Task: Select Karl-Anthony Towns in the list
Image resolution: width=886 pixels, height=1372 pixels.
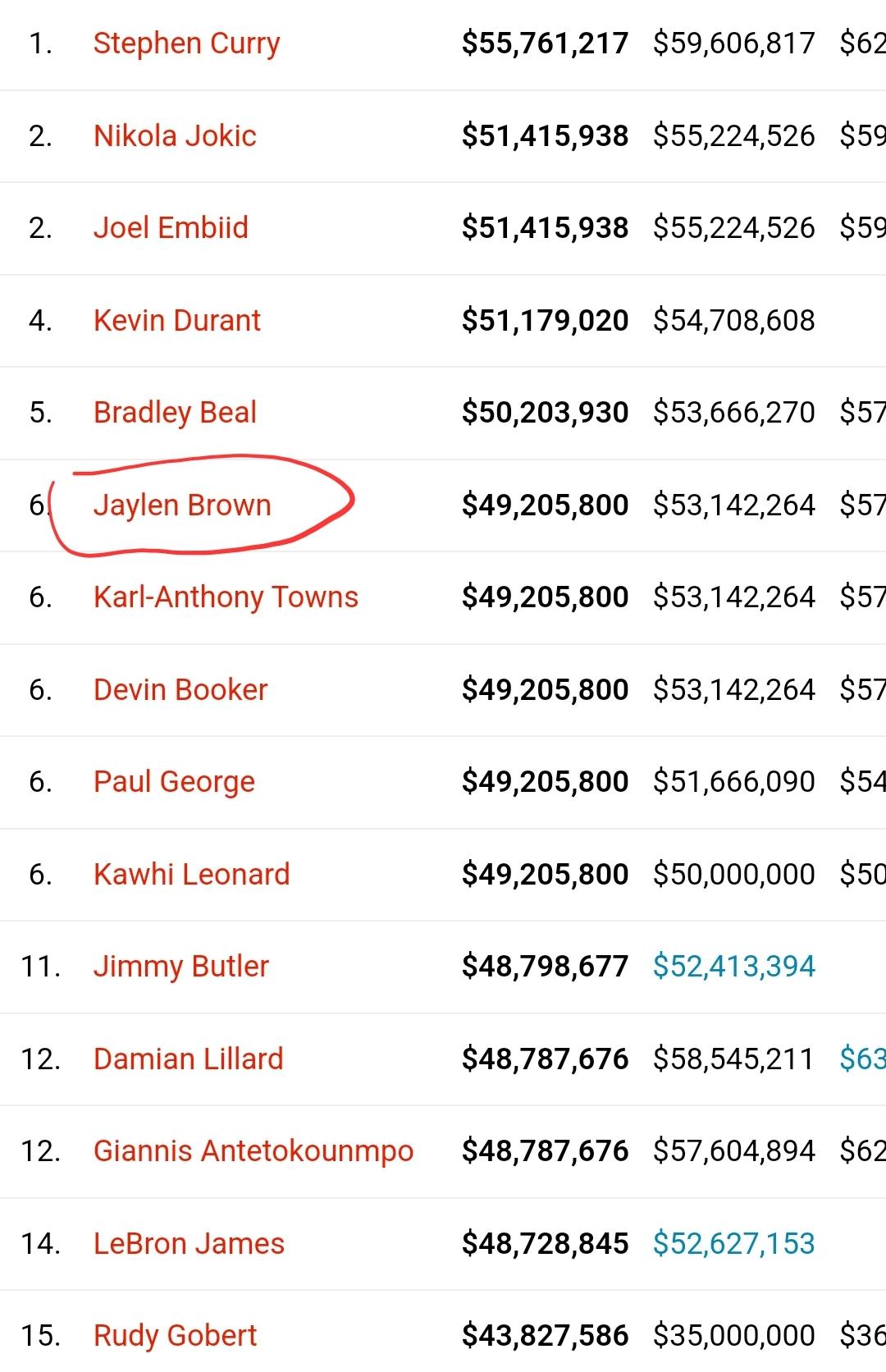Action: pyautogui.click(x=226, y=597)
